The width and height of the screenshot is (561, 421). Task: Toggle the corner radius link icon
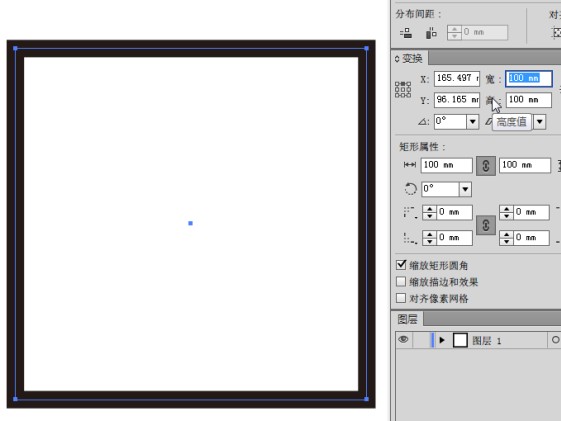(486, 225)
